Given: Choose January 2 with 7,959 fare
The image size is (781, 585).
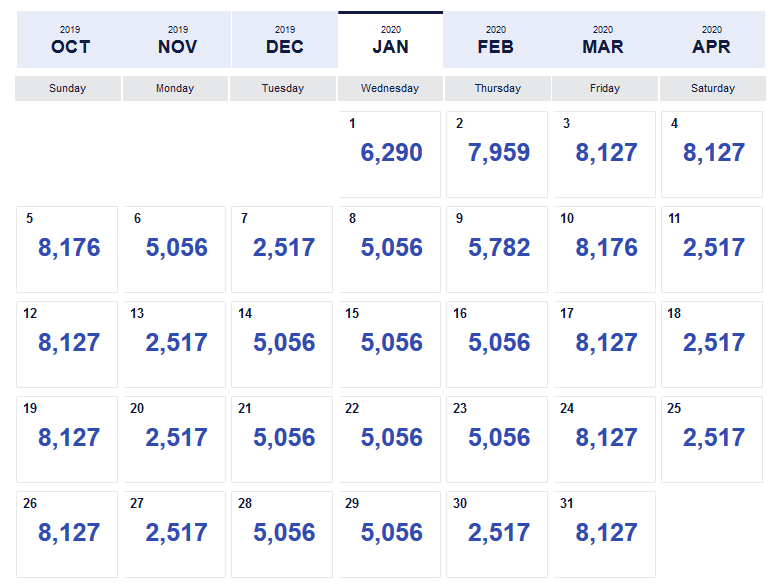Looking at the screenshot, I should point(497,154).
